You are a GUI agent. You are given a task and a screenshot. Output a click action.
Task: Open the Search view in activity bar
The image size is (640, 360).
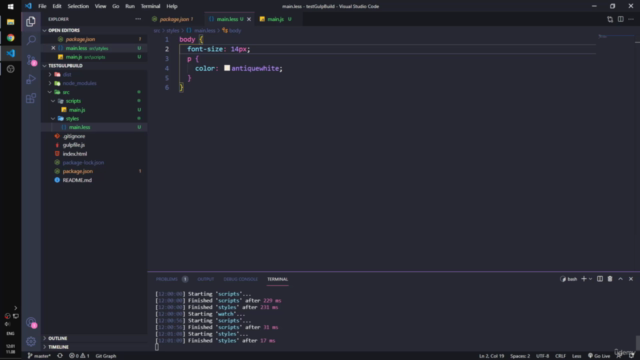click(x=31, y=40)
